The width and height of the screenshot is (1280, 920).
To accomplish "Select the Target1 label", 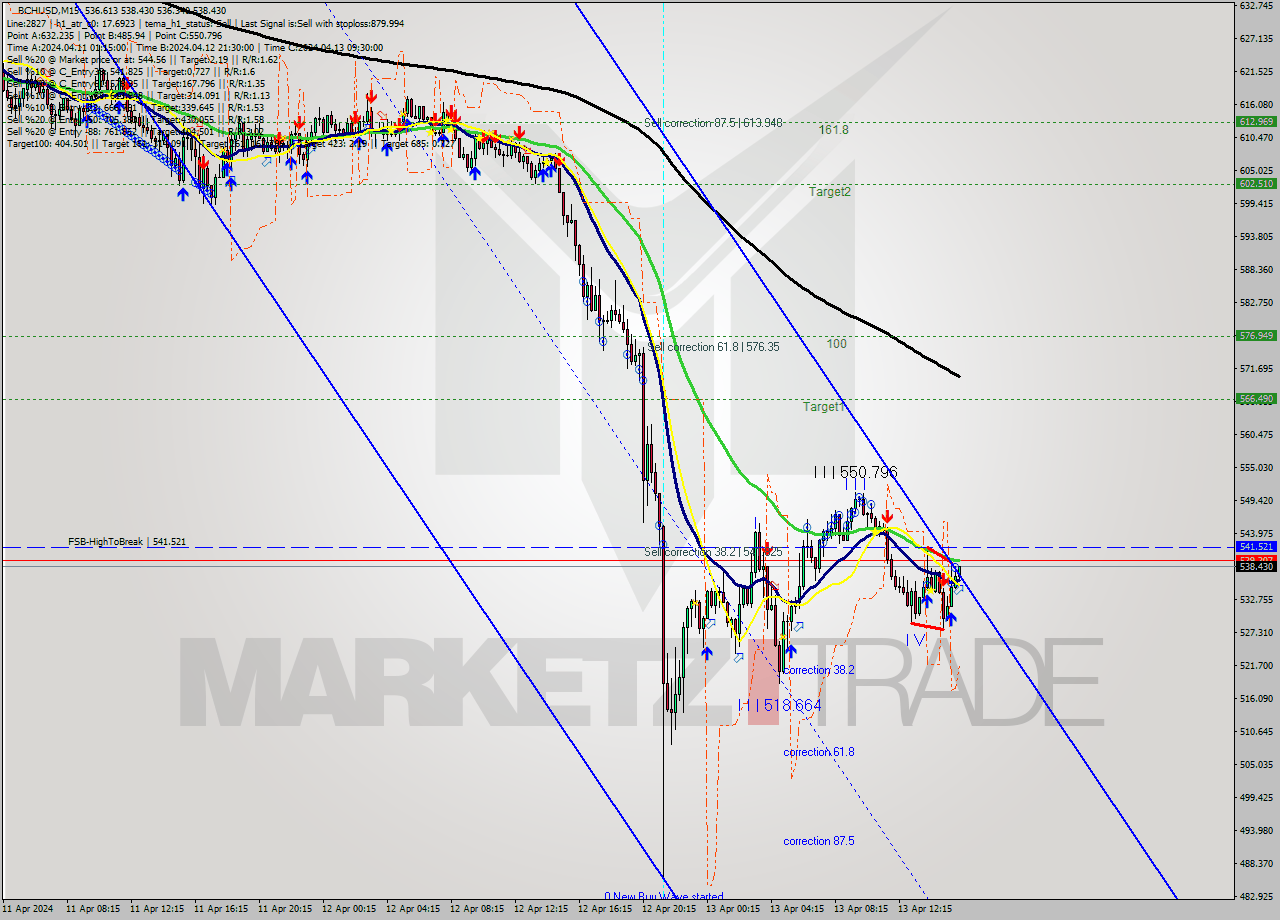I will pos(824,407).
